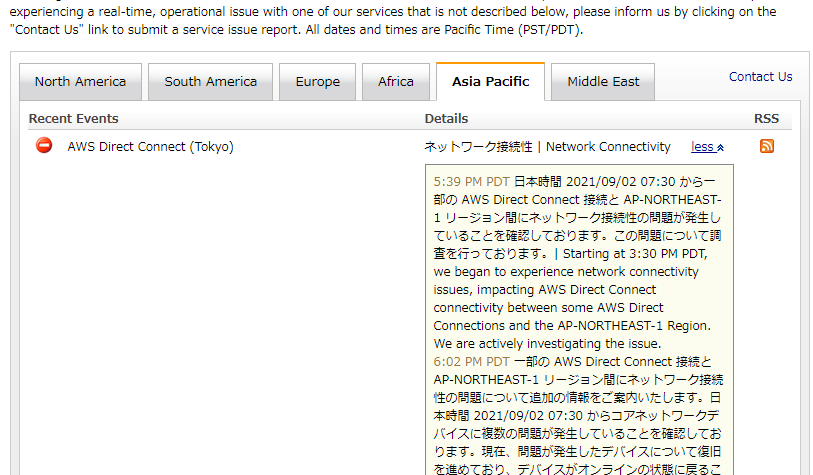This screenshot has height=475, width=813.
Task: Select the Africa tab
Action: pos(396,82)
